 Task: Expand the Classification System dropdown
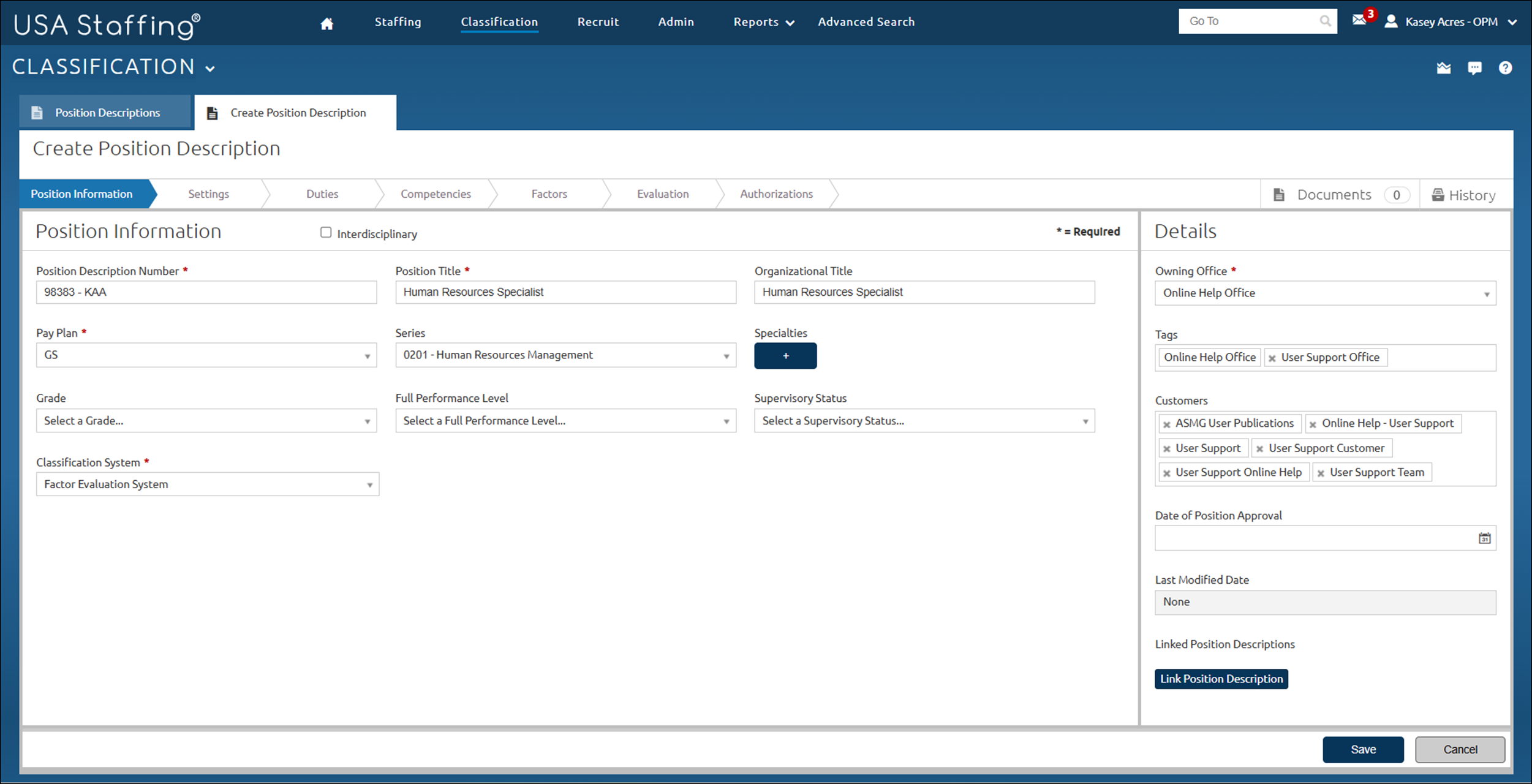tap(207, 484)
